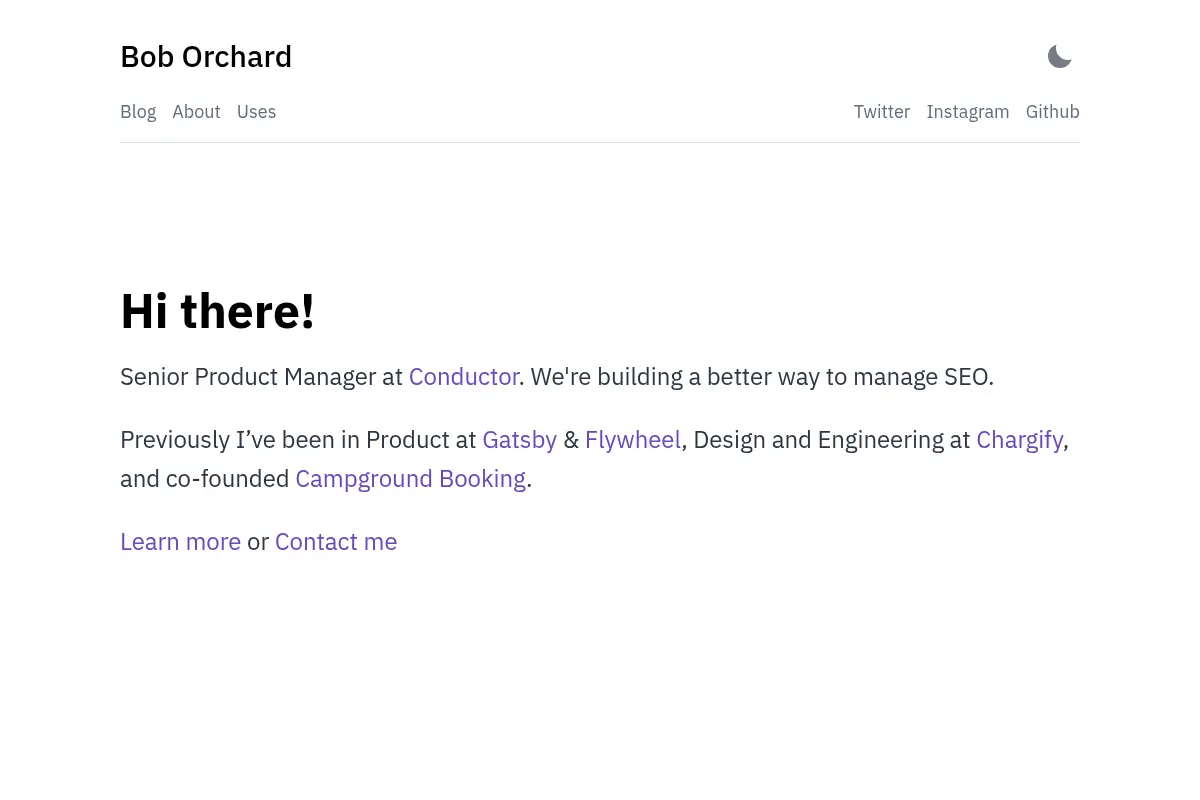Open the About page
The image size is (1200, 800).
[x=196, y=112]
